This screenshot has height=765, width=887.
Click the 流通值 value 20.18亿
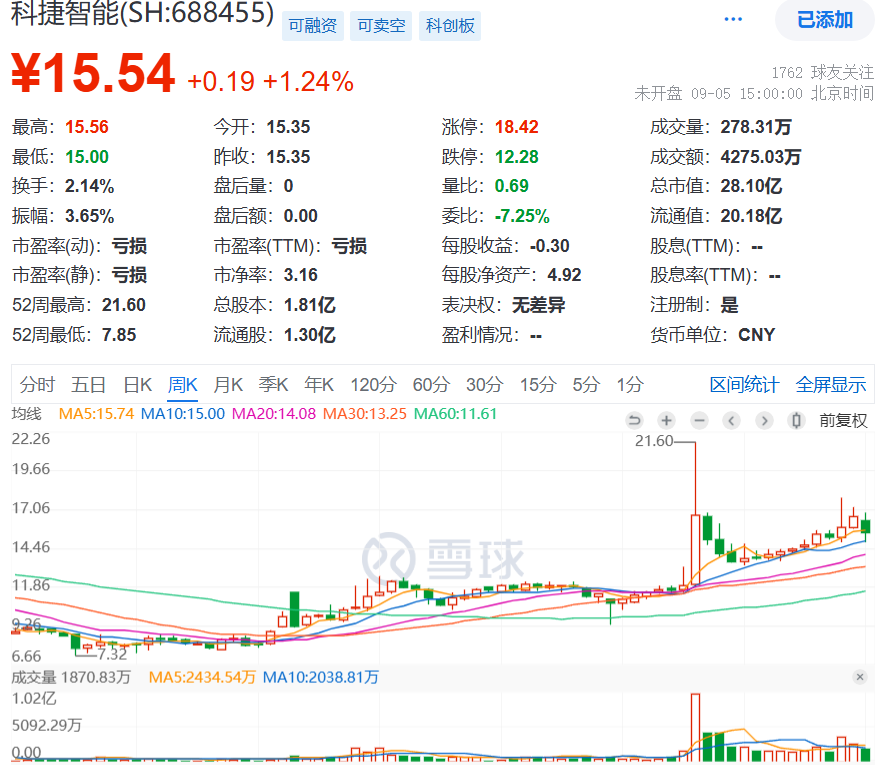click(x=751, y=216)
